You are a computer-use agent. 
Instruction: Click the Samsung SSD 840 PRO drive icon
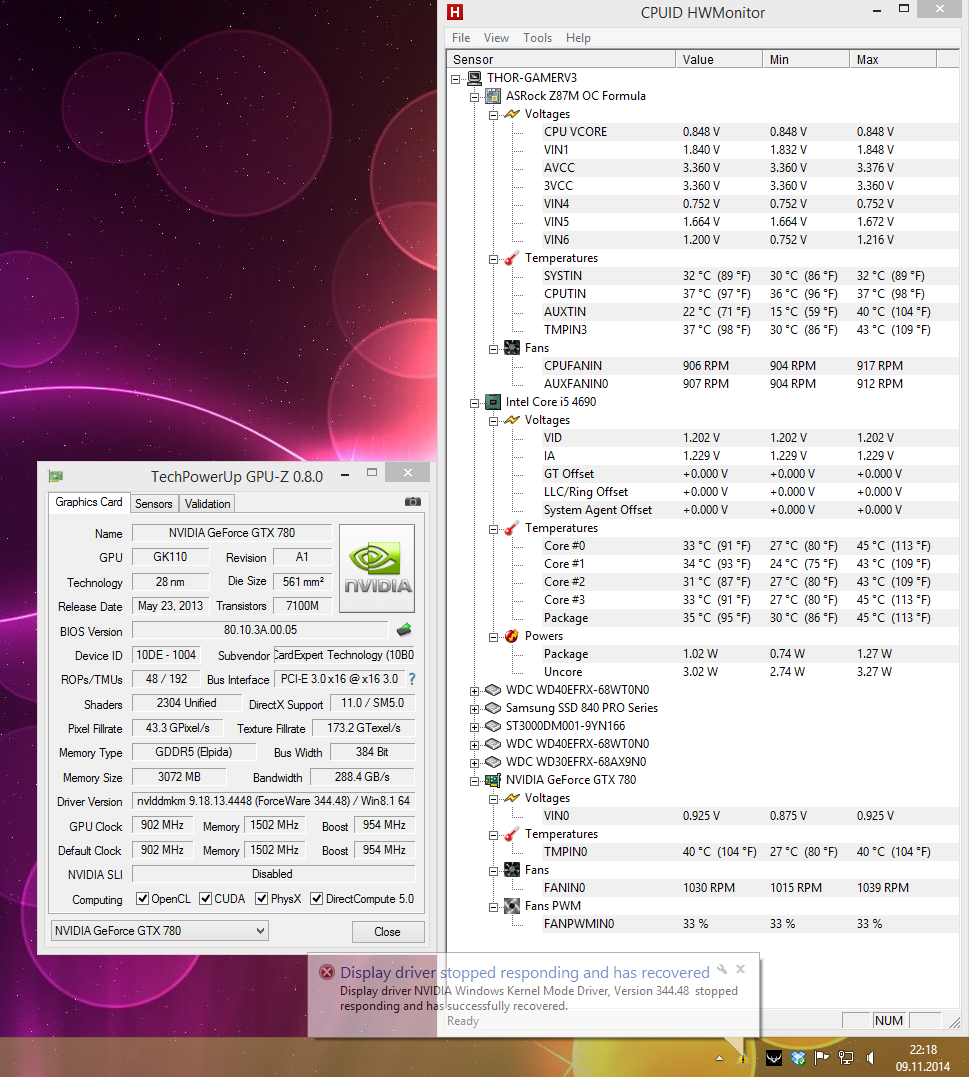pos(493,707)
